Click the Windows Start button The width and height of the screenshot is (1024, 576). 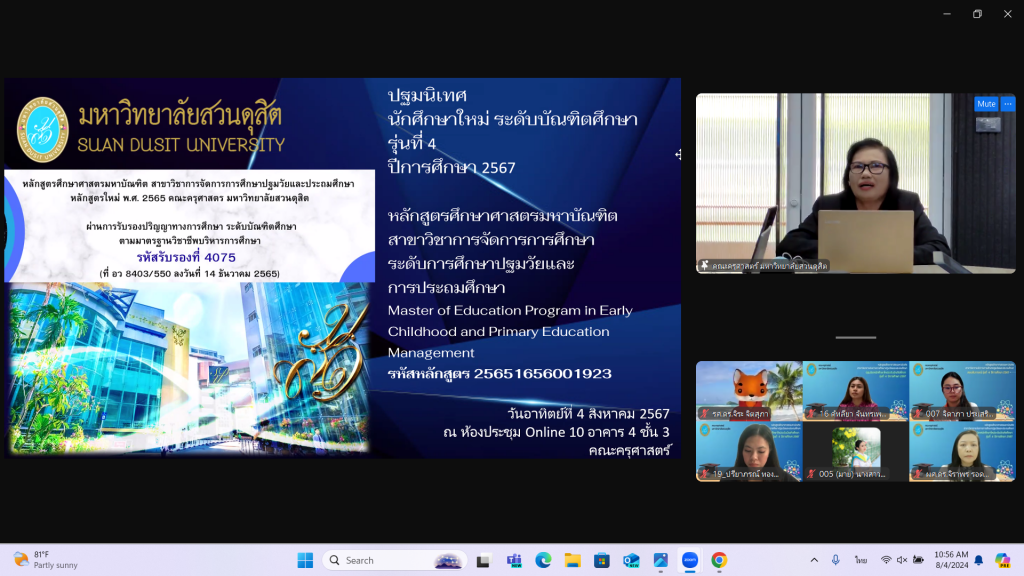pos(305,560)
